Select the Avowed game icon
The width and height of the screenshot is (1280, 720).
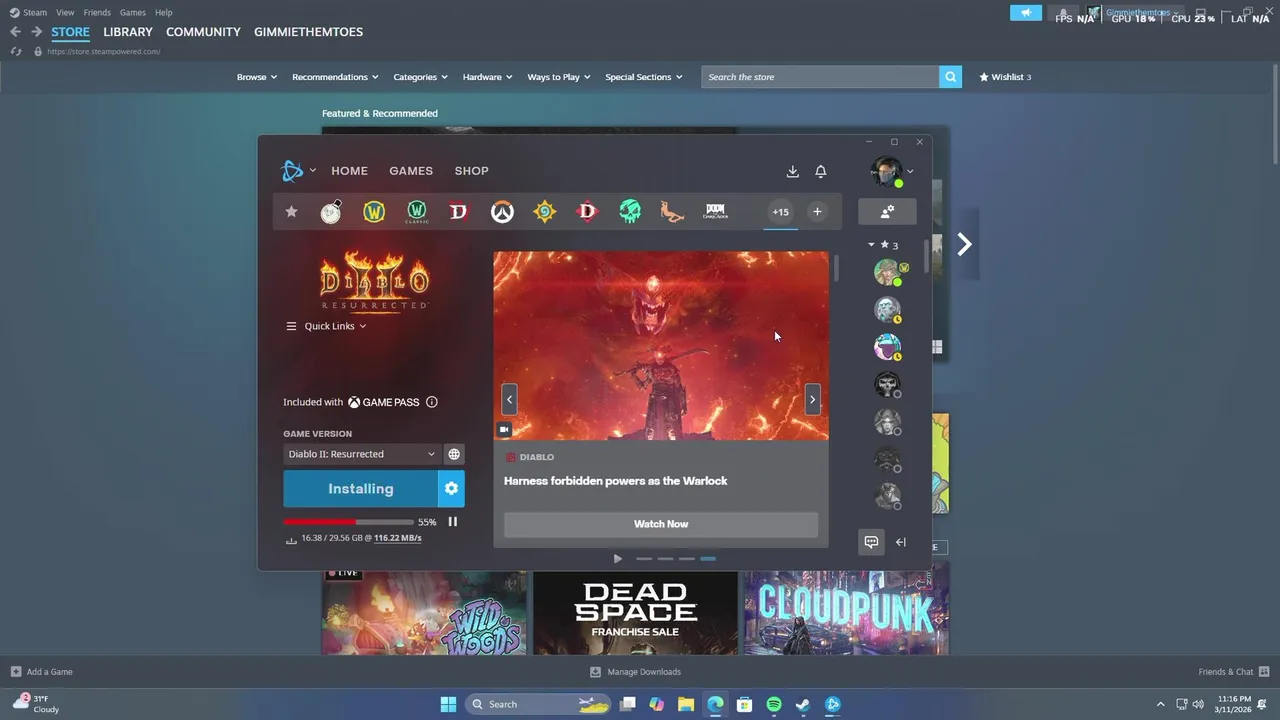tap(673, 212)
